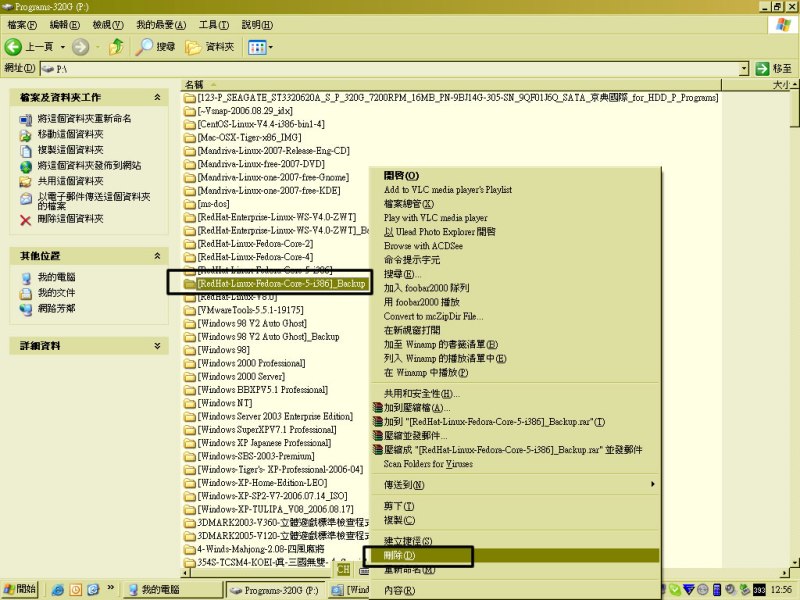Image resolution: width=800 pixels, height=600 pixels.
Task: Expand the address bar dropdown
Action: pos(744,68)
